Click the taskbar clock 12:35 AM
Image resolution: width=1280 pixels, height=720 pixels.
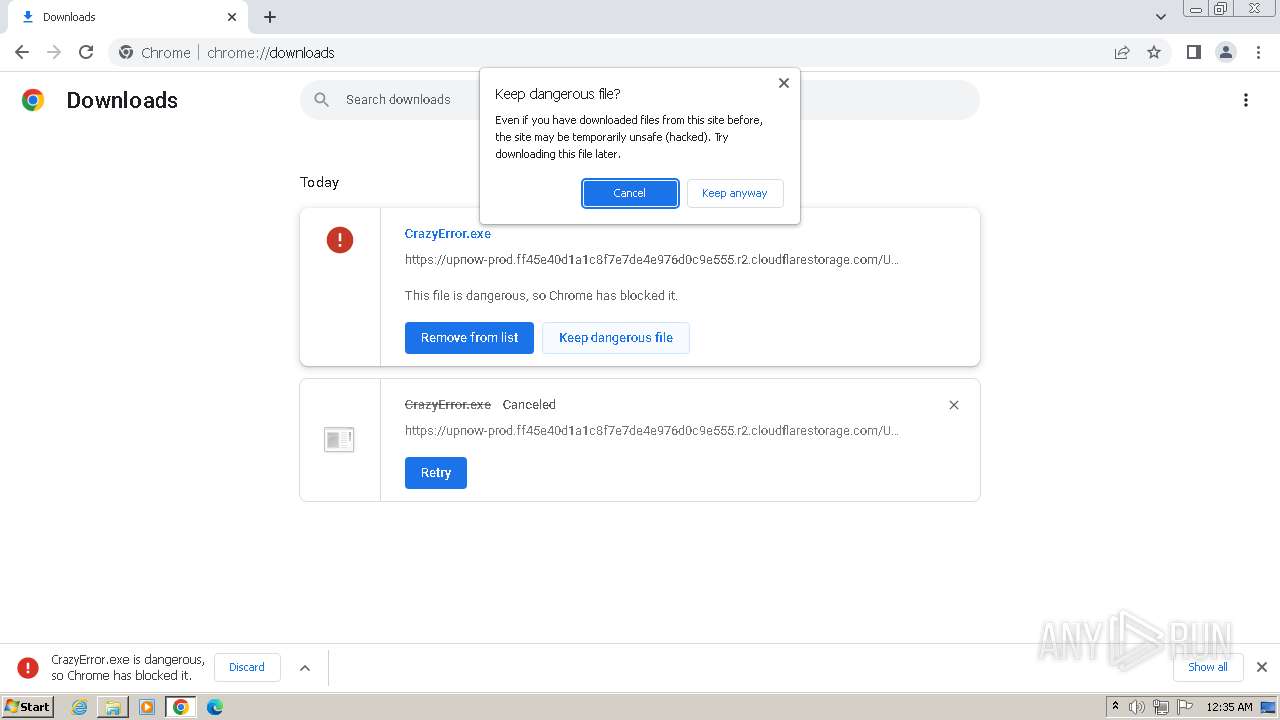pyautogui.click(x=1229, y=707)
